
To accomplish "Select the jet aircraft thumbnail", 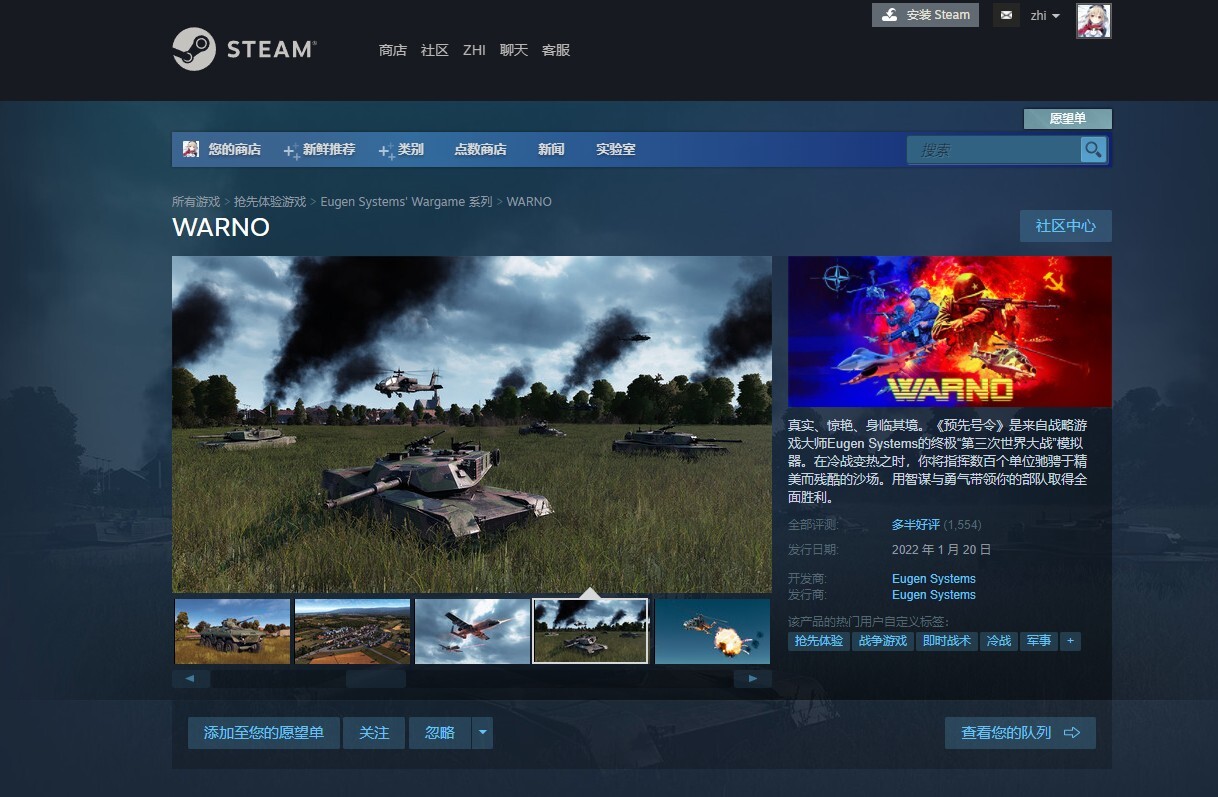I will [473, 631].
